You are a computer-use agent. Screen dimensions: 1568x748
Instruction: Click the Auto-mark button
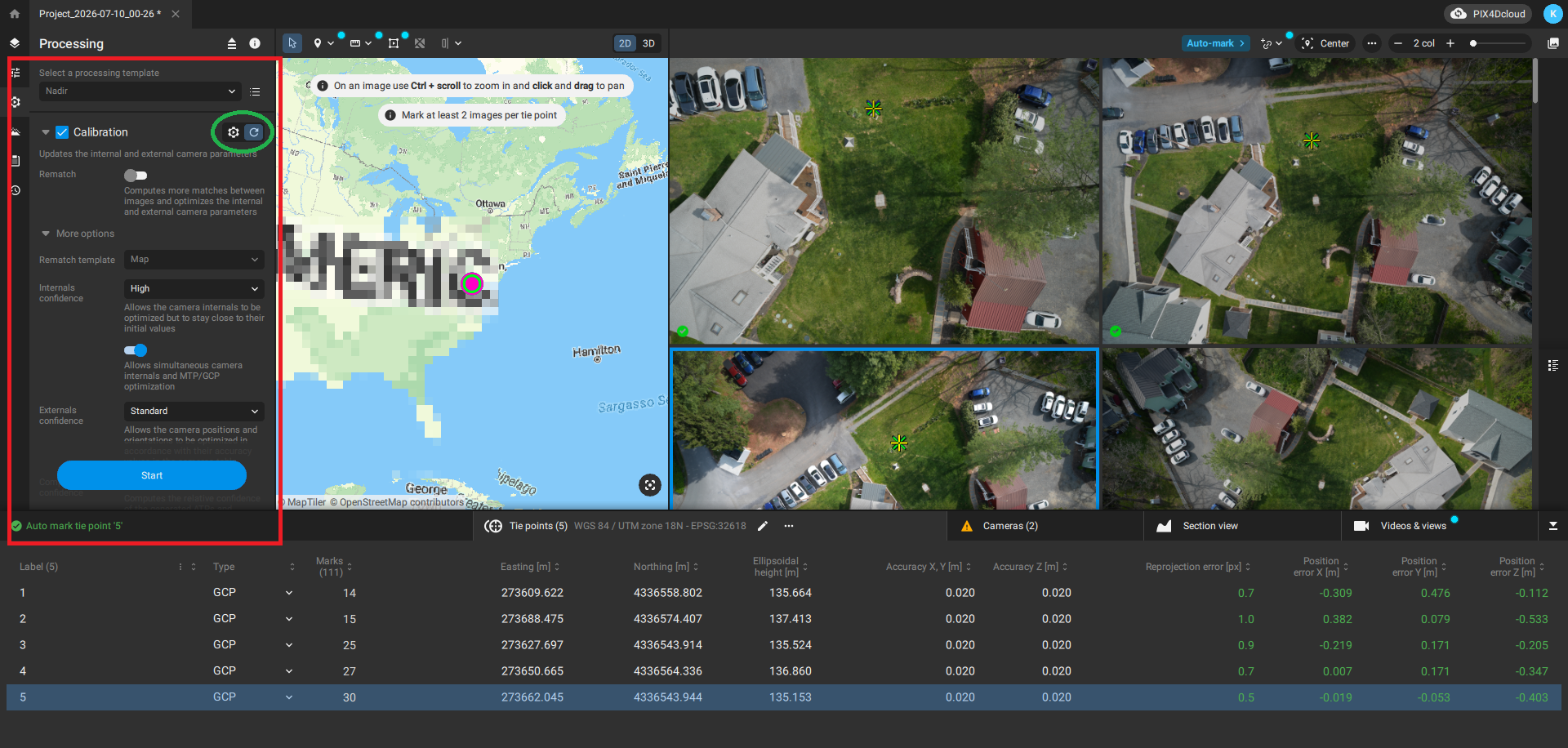pos(1215,43)
